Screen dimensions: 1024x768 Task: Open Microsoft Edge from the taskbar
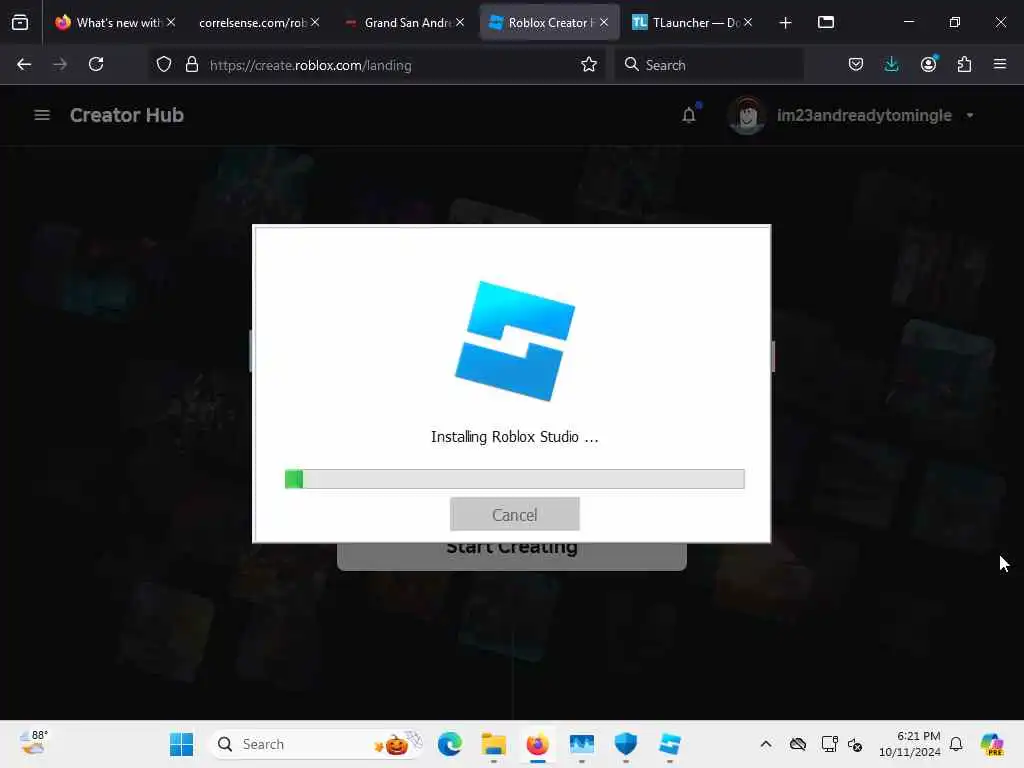click(x=449, y=744)
